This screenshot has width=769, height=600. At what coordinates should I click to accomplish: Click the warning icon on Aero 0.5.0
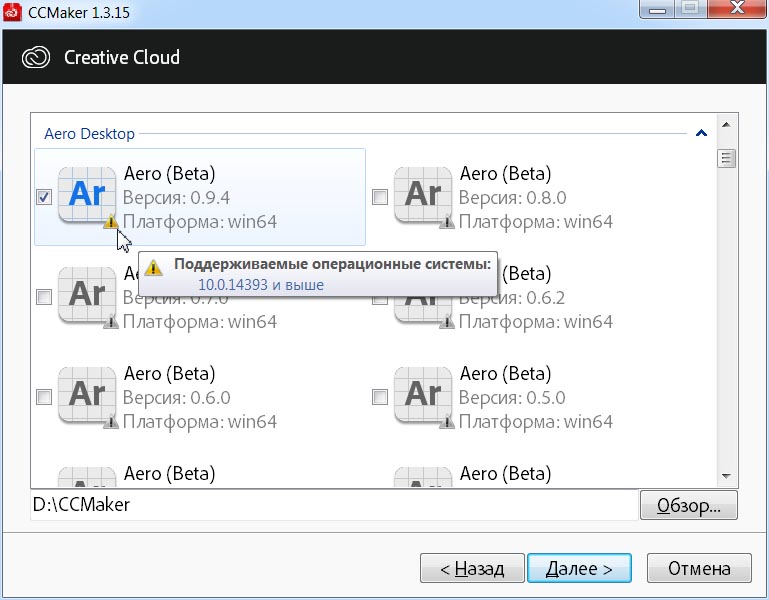tap(447, 422)
